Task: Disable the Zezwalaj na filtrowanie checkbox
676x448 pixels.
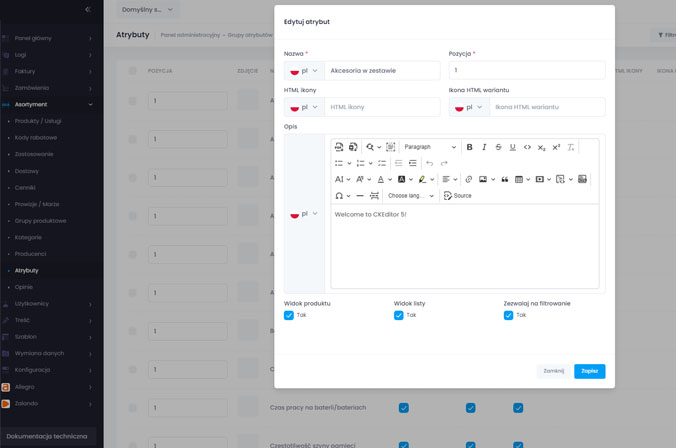Action: click(x=508, y=315)
